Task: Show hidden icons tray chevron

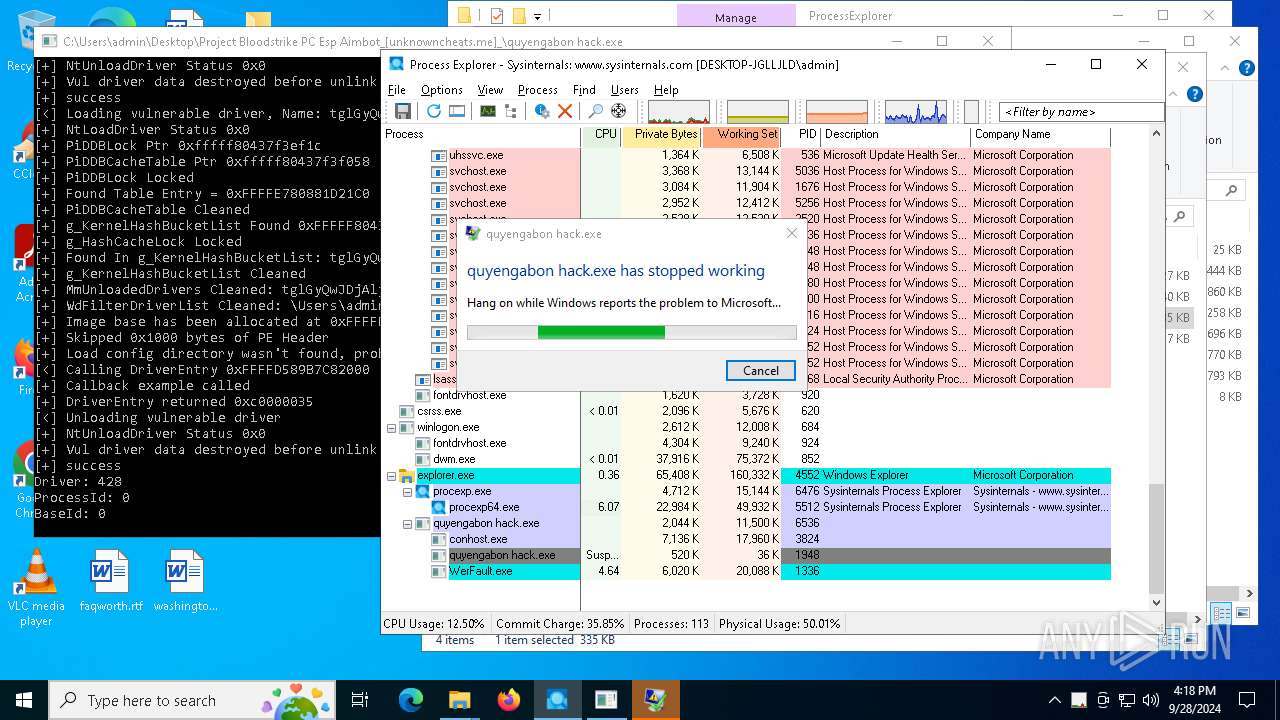Action: 1055,700
